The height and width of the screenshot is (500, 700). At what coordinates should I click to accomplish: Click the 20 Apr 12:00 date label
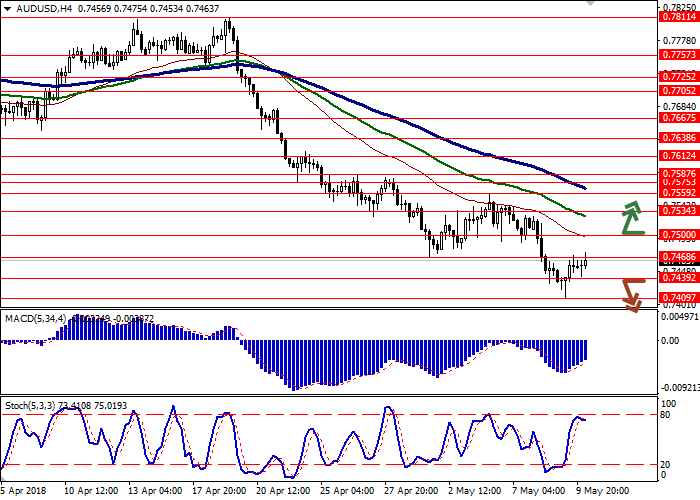tap(284, 492)
